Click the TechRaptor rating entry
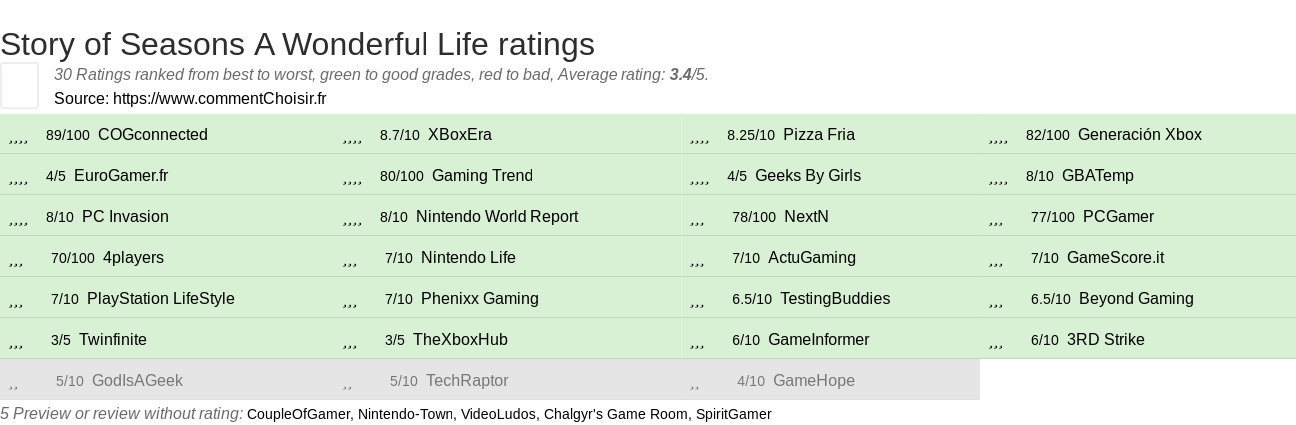 pyautogui.click(x=466, y=381)
